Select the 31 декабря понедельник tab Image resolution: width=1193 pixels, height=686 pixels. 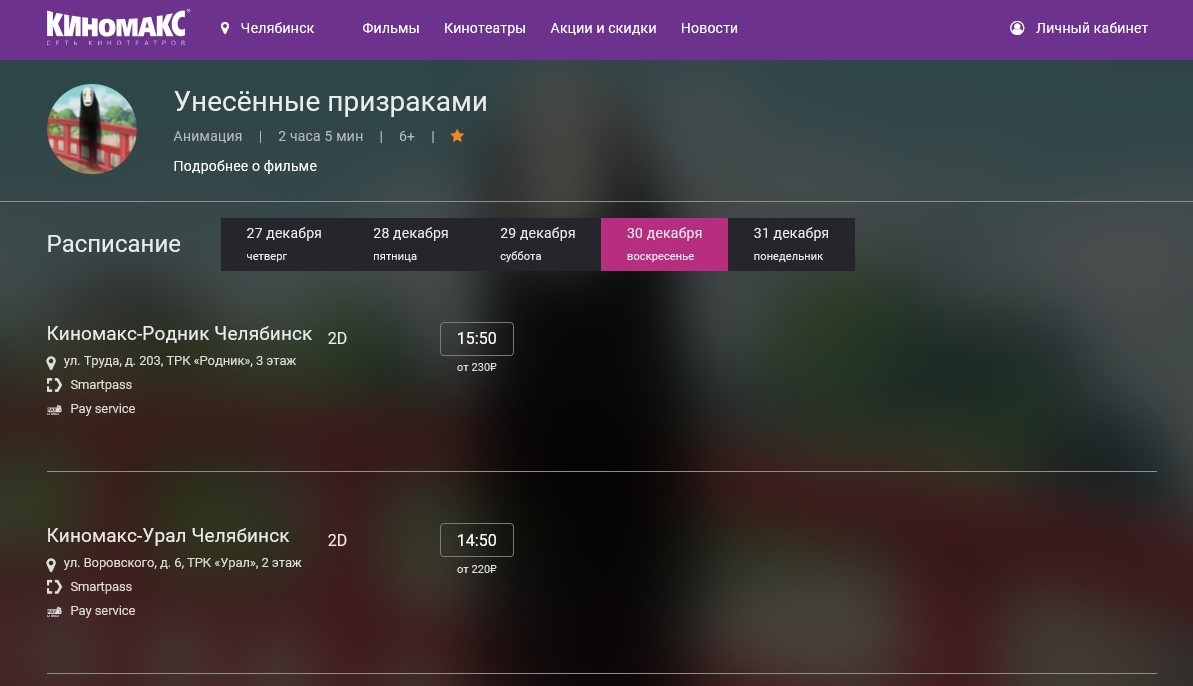(791, 244)
